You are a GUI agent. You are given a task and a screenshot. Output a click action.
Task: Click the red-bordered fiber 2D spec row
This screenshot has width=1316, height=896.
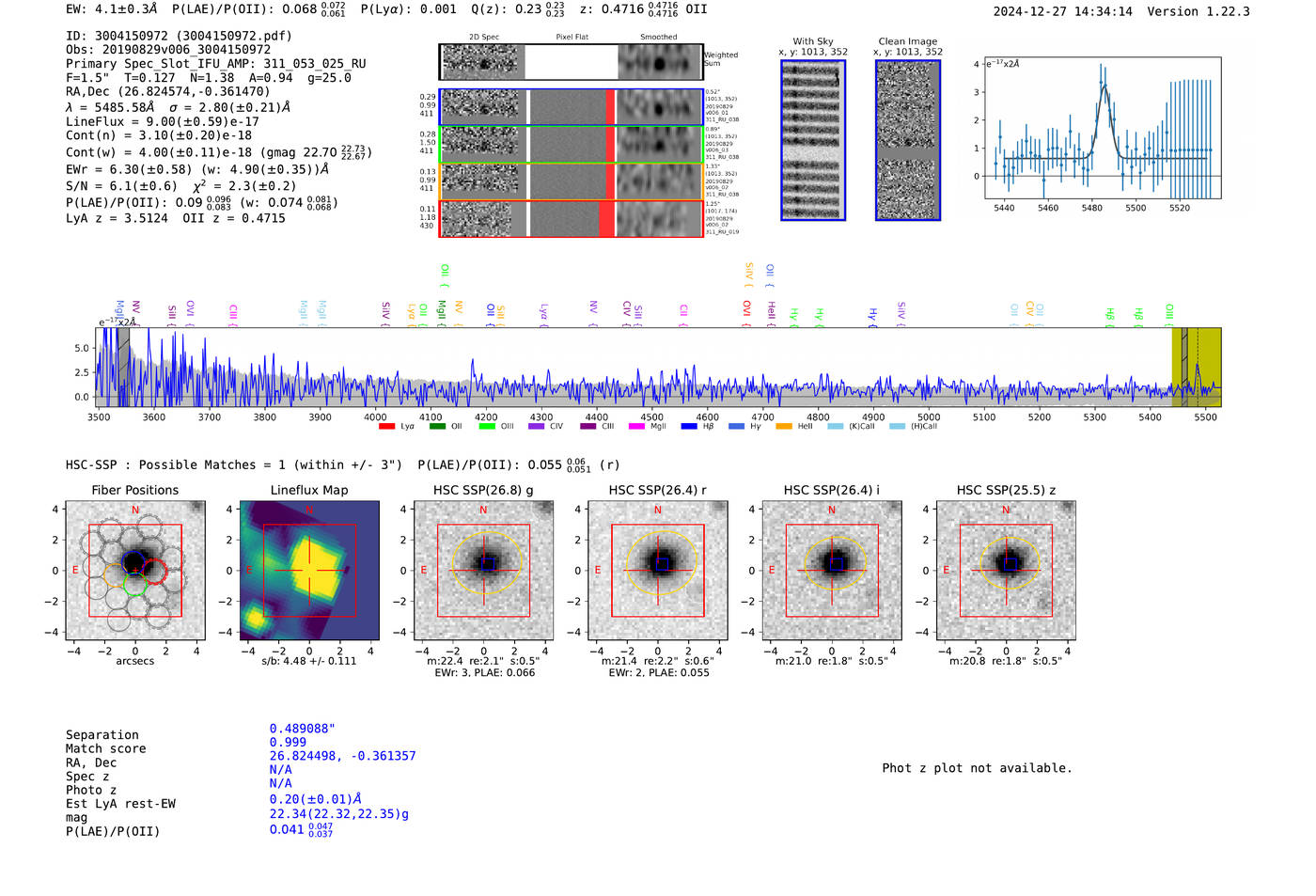click(x=572, y=219)
